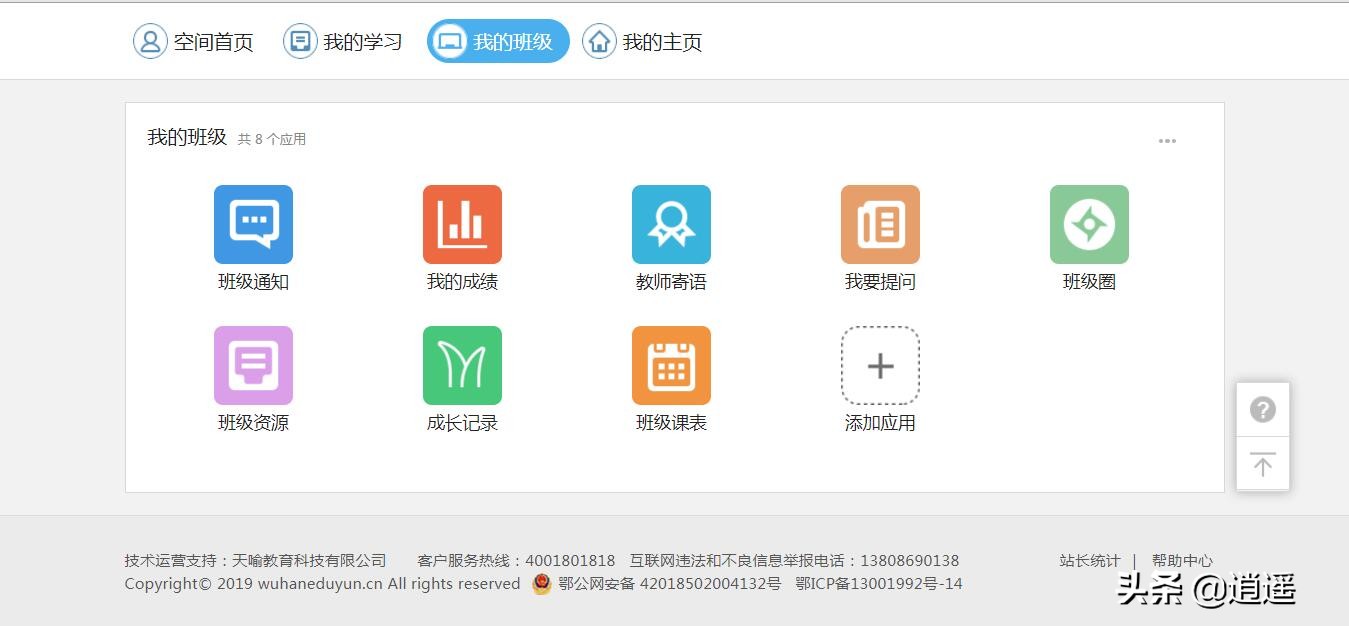
Task: Click the 添加应用 plus tile
Action: (x=880, y=365)
